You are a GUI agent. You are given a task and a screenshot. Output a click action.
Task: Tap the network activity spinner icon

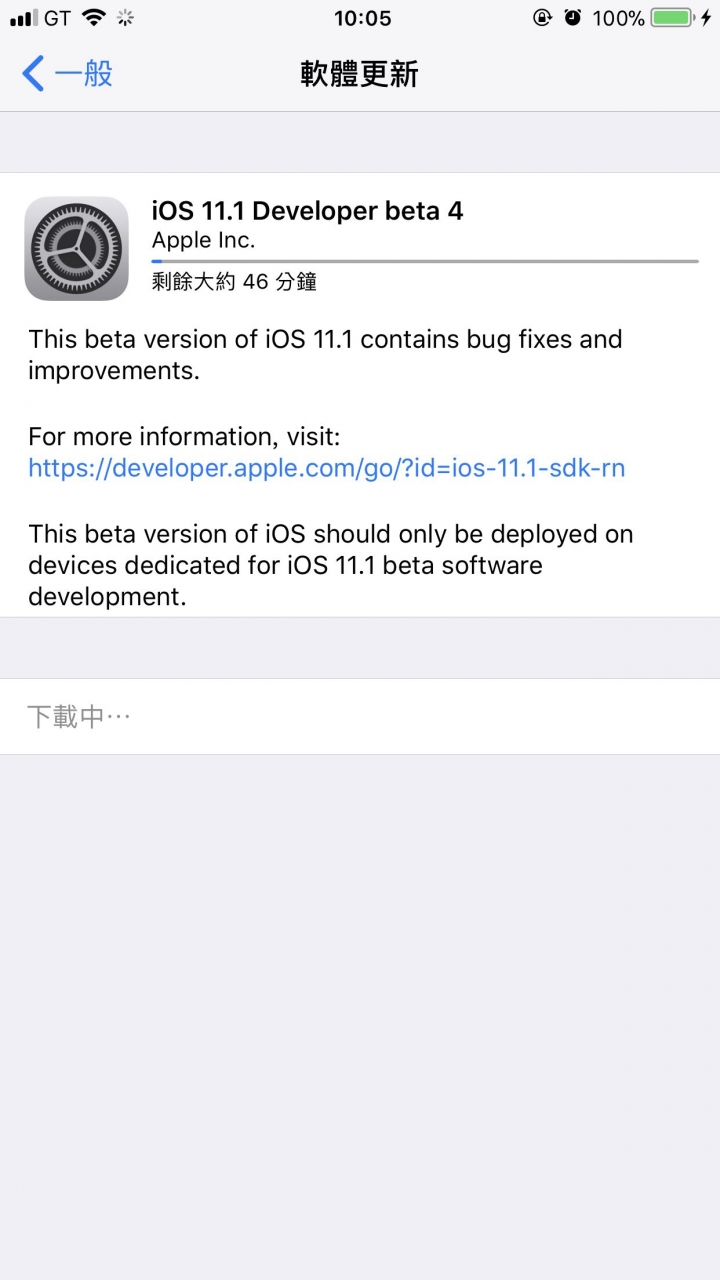tap(126, 17)
